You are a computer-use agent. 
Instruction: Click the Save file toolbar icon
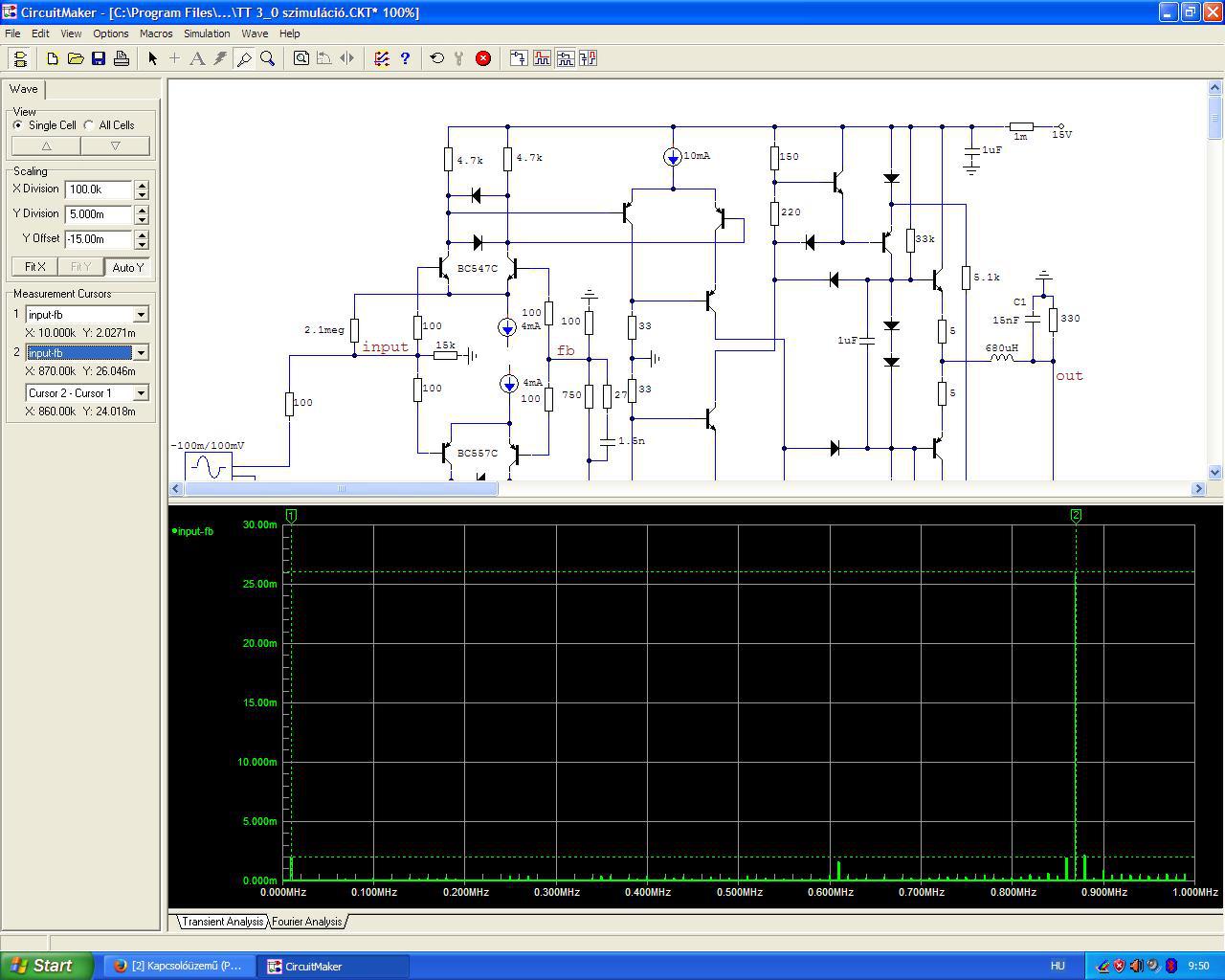click(99, 58)
